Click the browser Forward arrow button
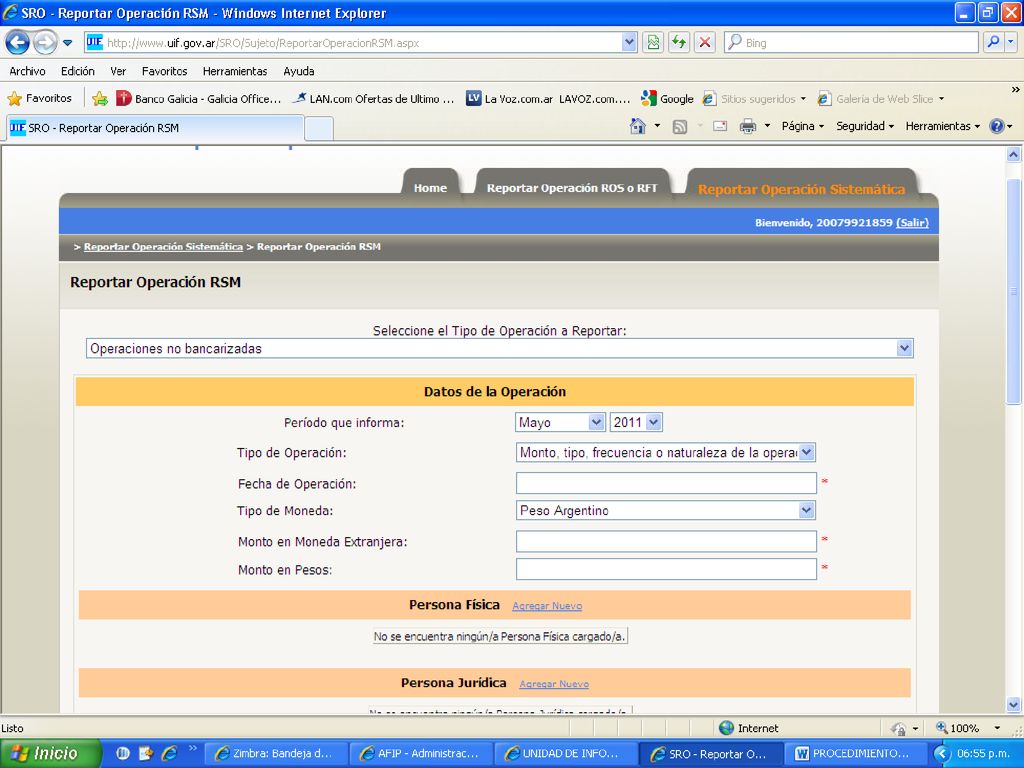The image size is (1024, 768). (x=44, y=43)
